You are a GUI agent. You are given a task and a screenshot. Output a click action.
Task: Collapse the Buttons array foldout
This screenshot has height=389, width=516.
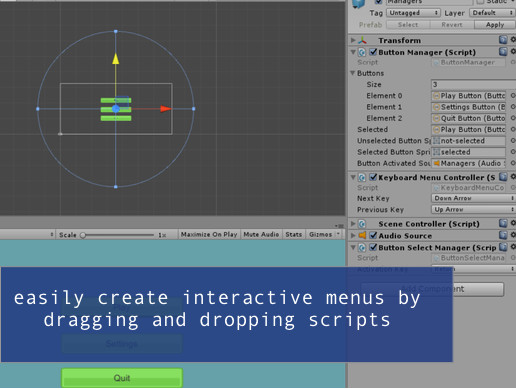point(353,73)
